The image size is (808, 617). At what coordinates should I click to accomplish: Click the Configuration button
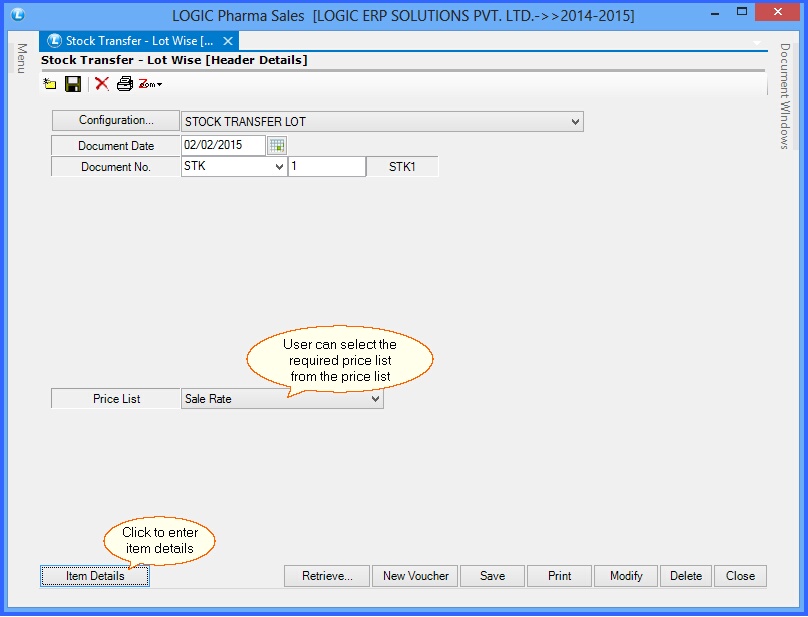114,121
